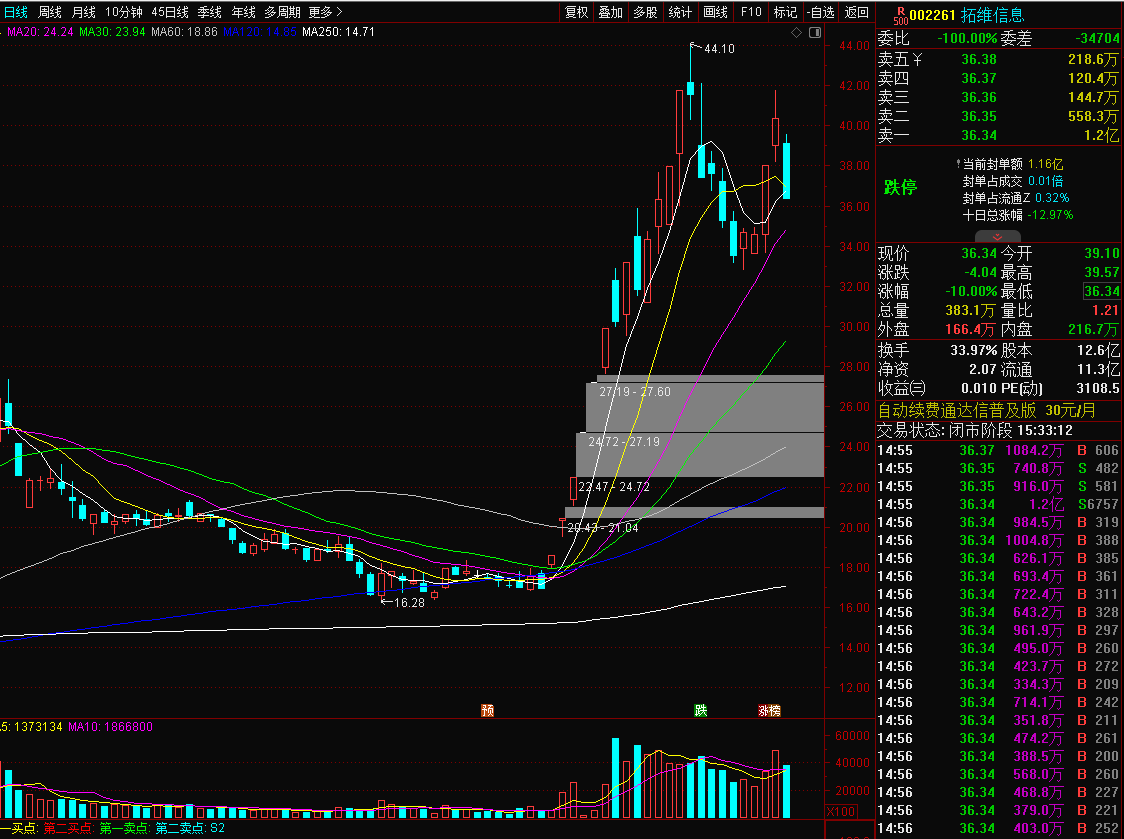Click the 22.47 - 24.72 gap zone label

pyautogui.click(x=614, y=487)
